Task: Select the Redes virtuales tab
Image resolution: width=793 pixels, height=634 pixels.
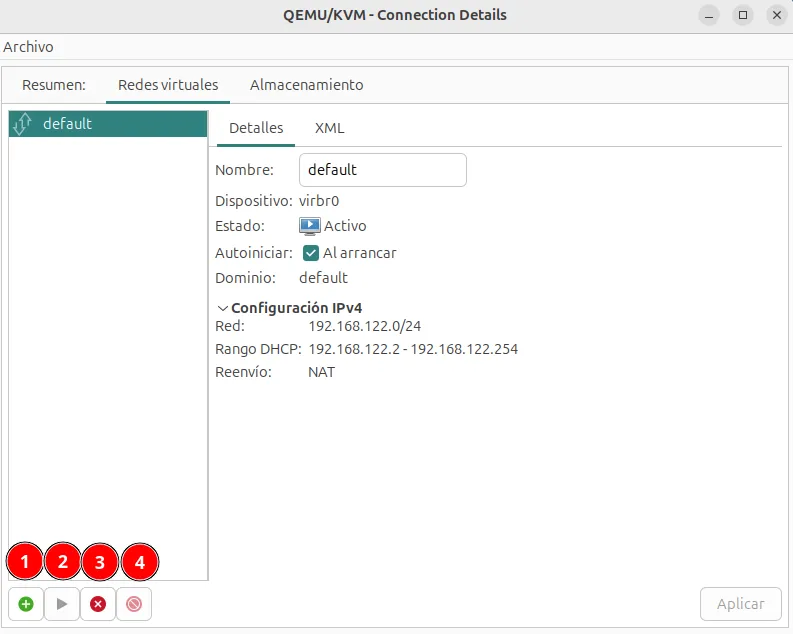Action: tap(168, 85)
